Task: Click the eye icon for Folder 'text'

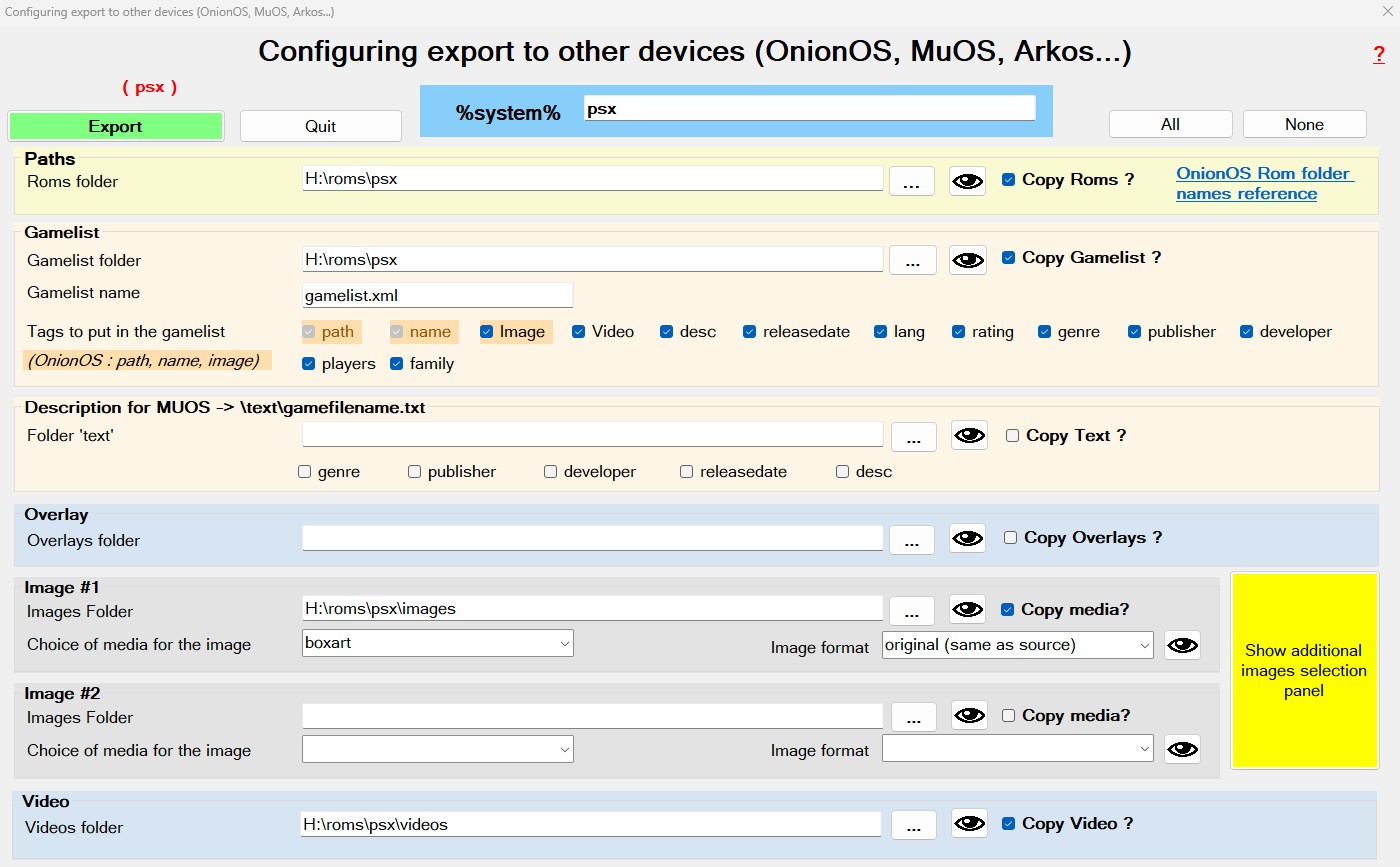Action: point(969,435)
